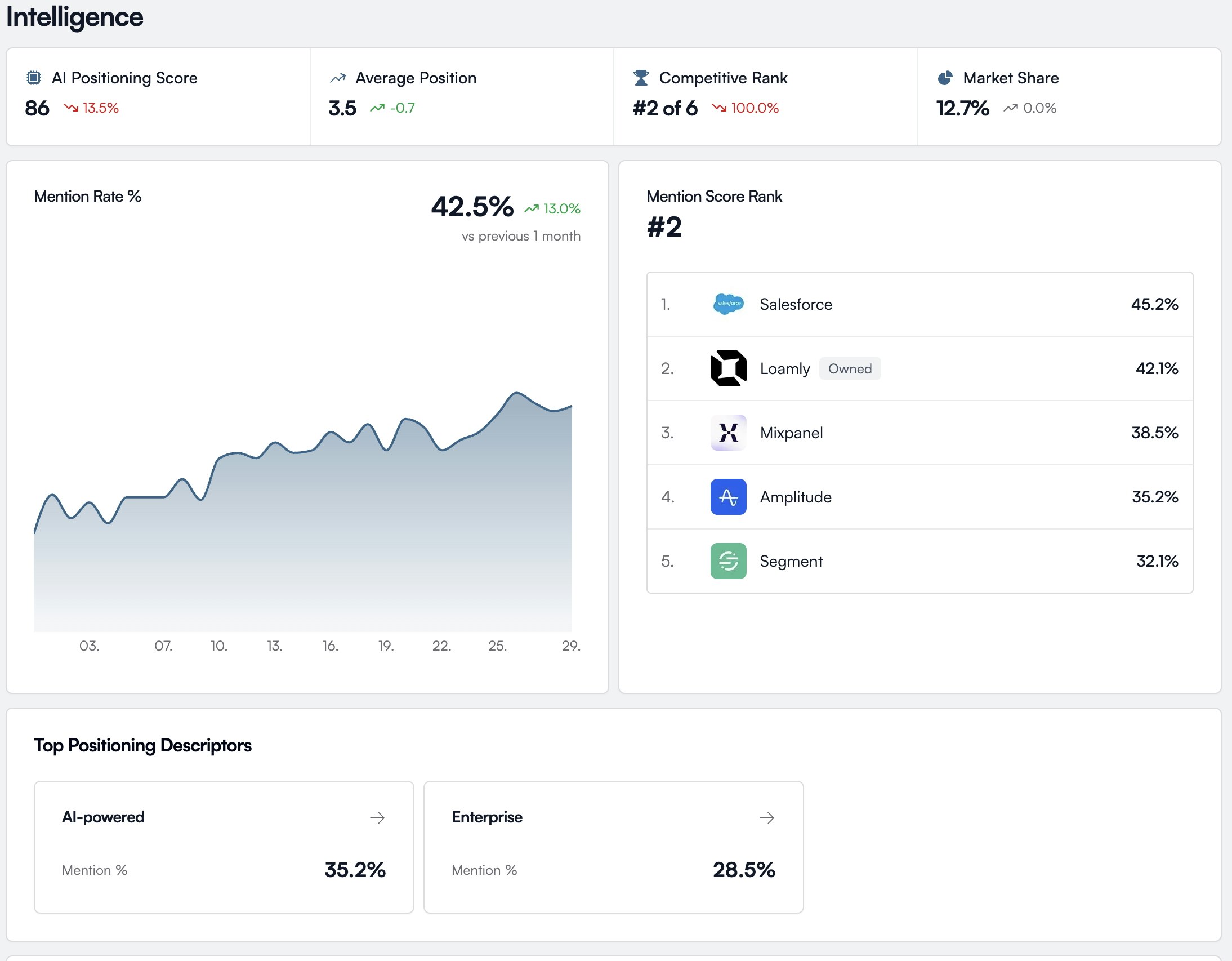
Task: Expand the AI-powered descriptor via its arrow
Action: click(378, 818)
